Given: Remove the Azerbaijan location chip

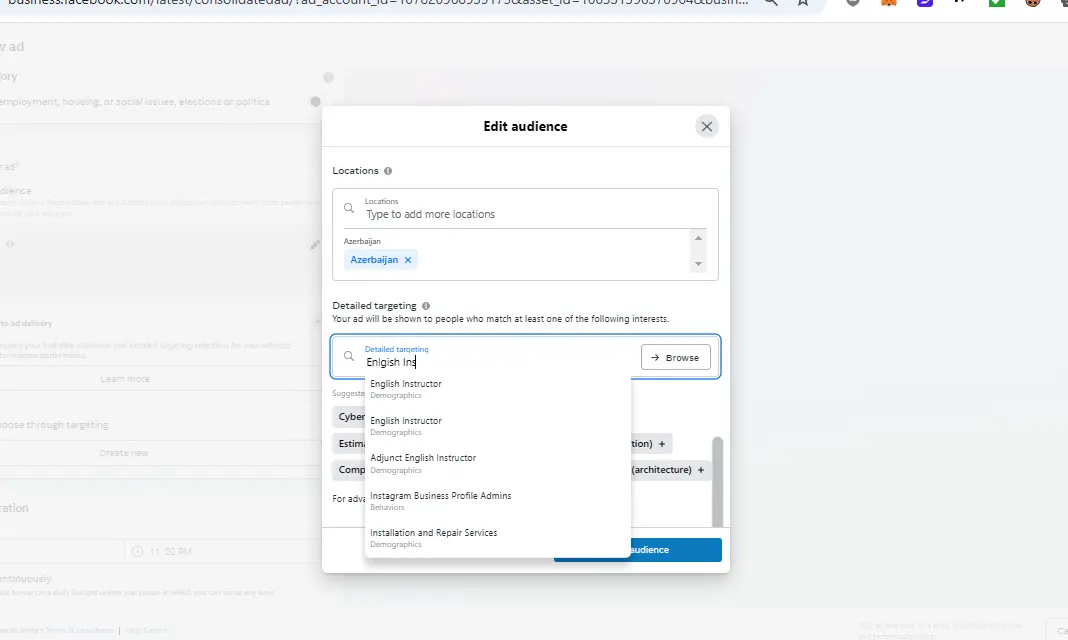Looking at the screenshot, I should coord(408,260).
